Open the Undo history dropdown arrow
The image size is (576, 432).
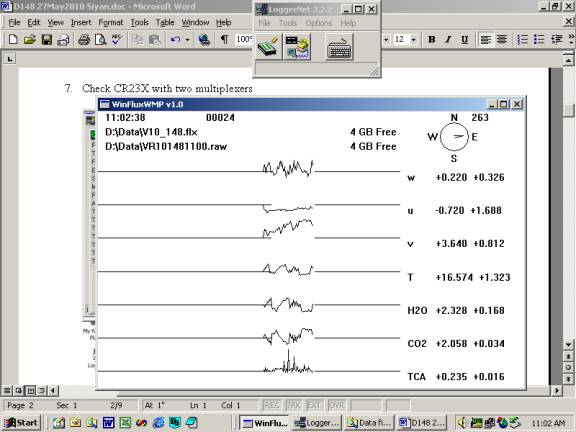187,39
